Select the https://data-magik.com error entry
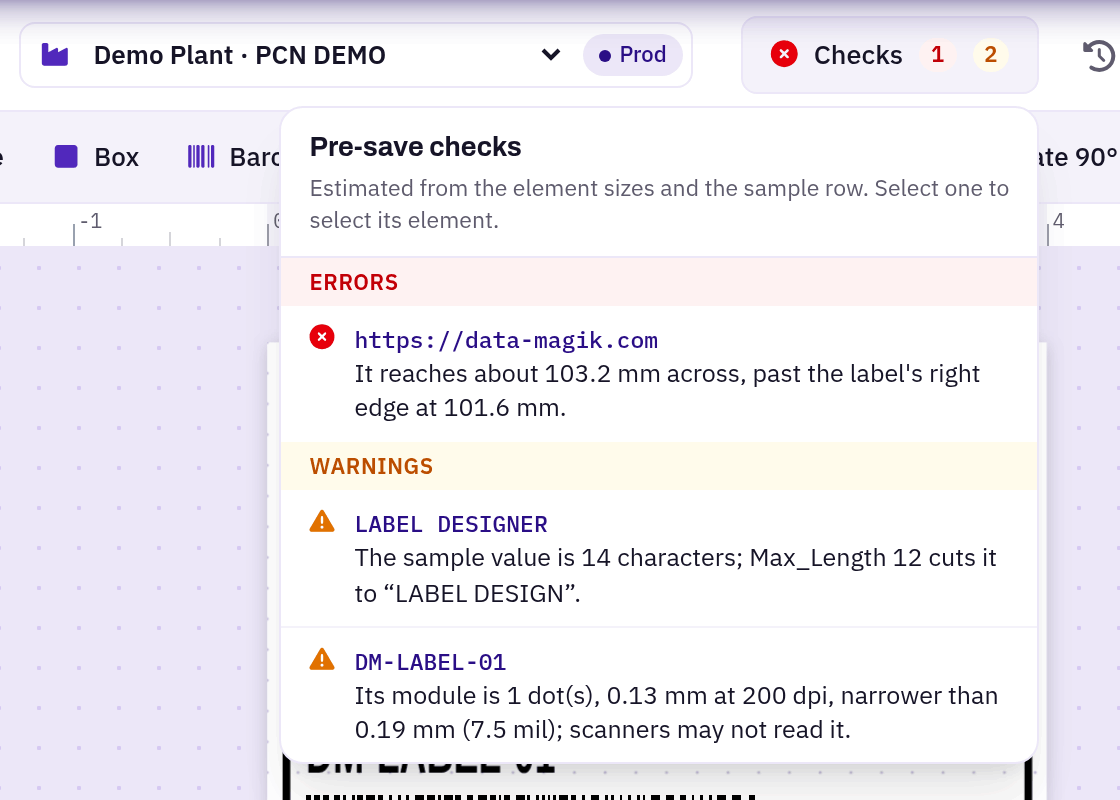 click(659, 374)
